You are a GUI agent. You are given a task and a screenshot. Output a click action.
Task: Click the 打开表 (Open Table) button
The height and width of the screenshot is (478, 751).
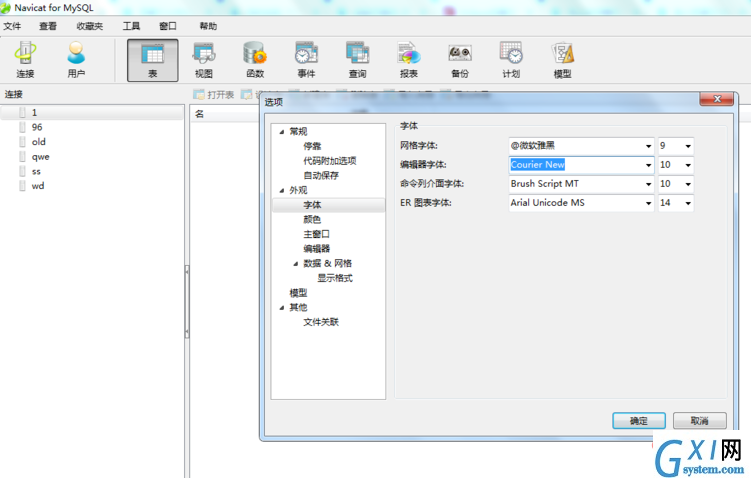[214, 94]
